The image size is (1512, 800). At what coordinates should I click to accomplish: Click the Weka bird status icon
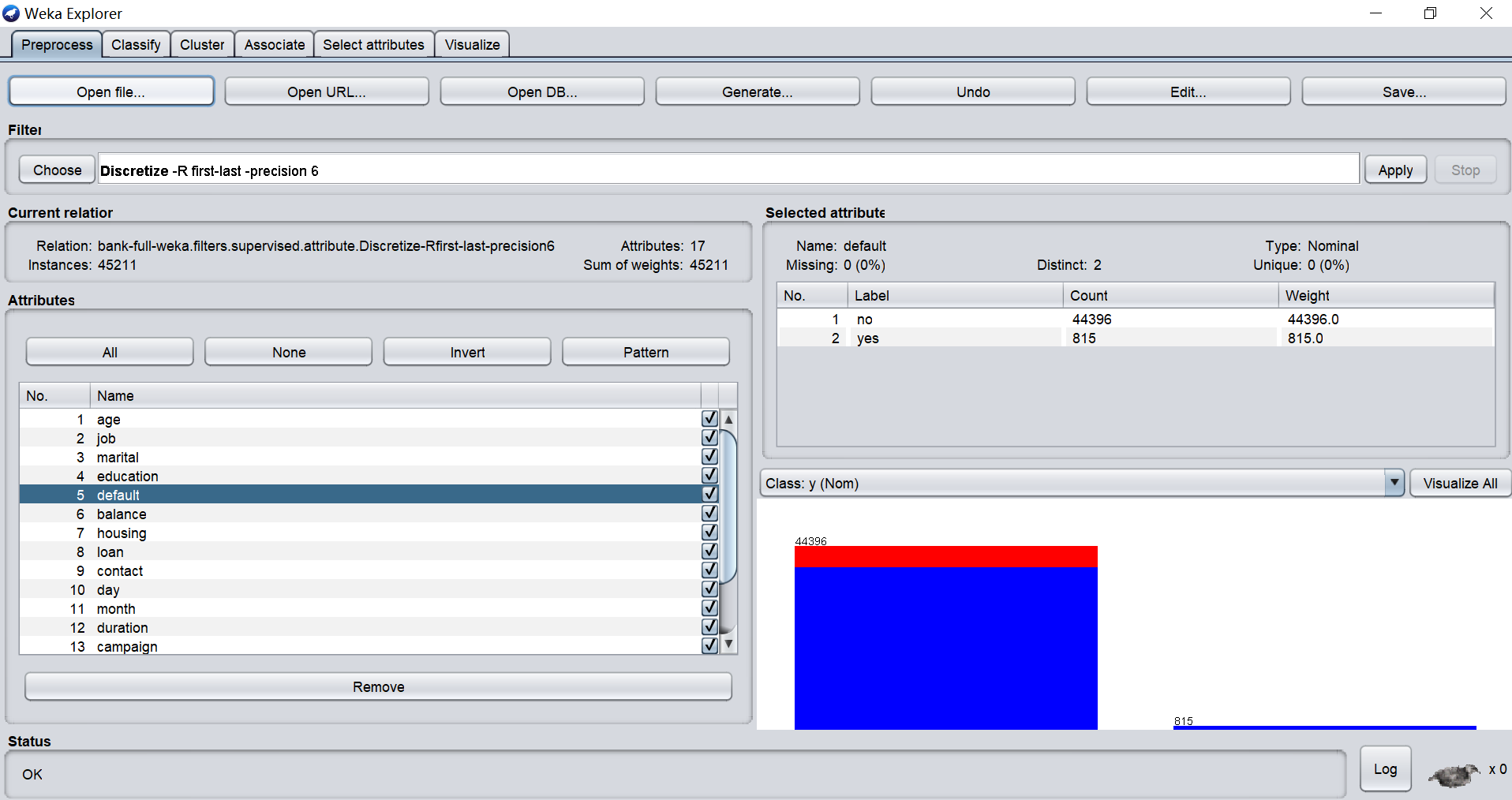click(1454, 774)
